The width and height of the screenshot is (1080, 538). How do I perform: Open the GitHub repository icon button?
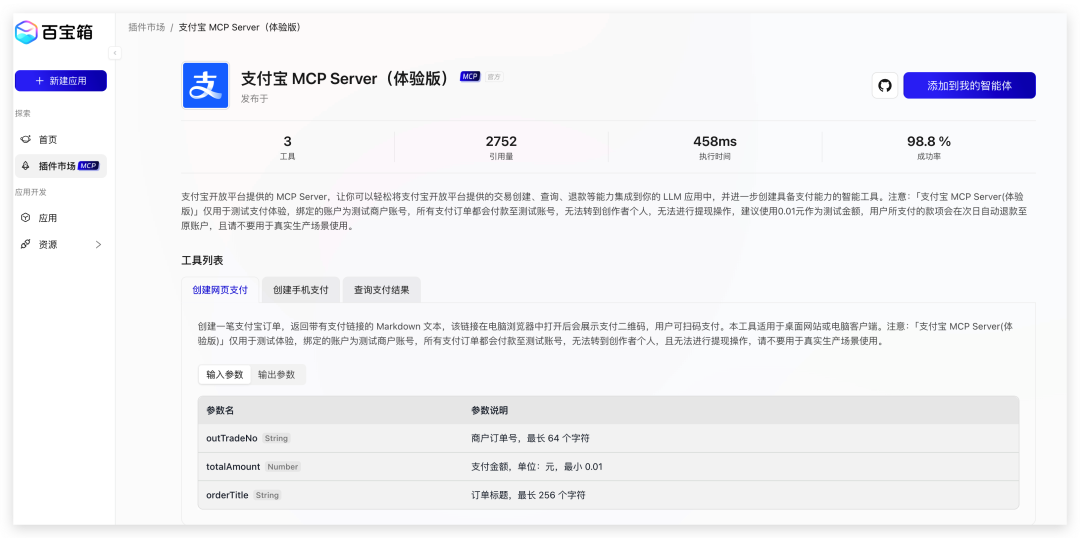coord(885,85)
